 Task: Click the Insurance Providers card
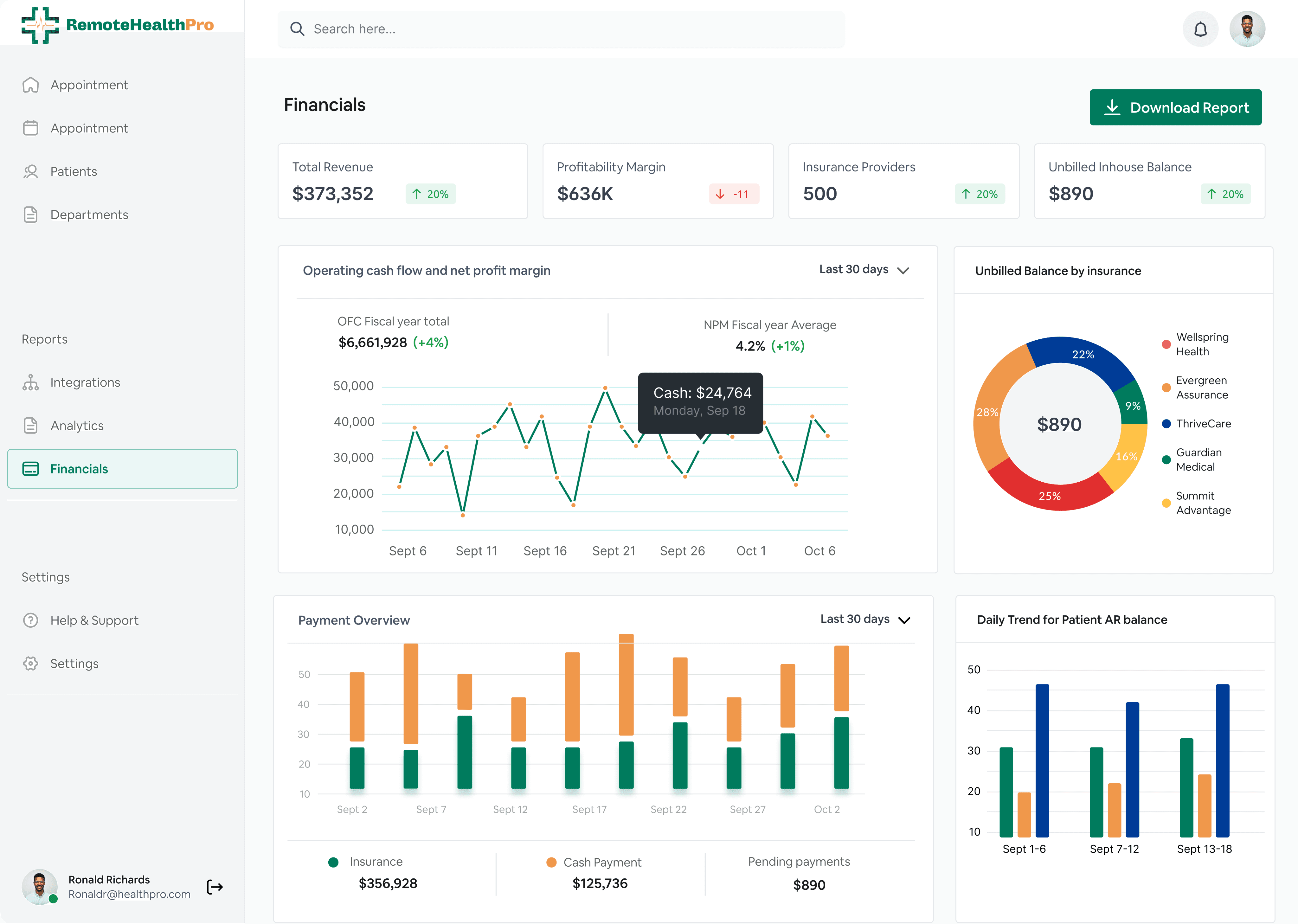coord(904,181)
